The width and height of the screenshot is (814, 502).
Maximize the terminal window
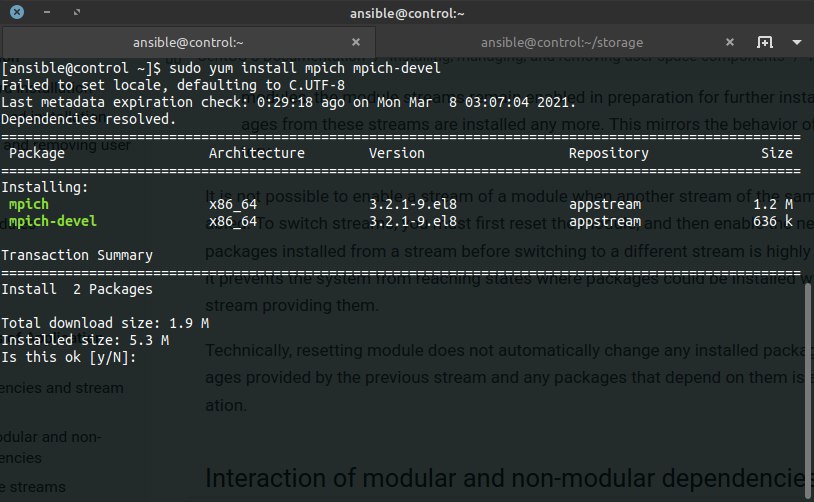tap(77, 11)
